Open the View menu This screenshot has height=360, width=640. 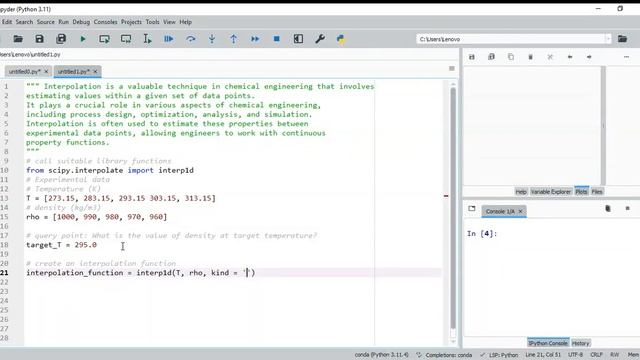pyautogui.click(x=169, y=22)
